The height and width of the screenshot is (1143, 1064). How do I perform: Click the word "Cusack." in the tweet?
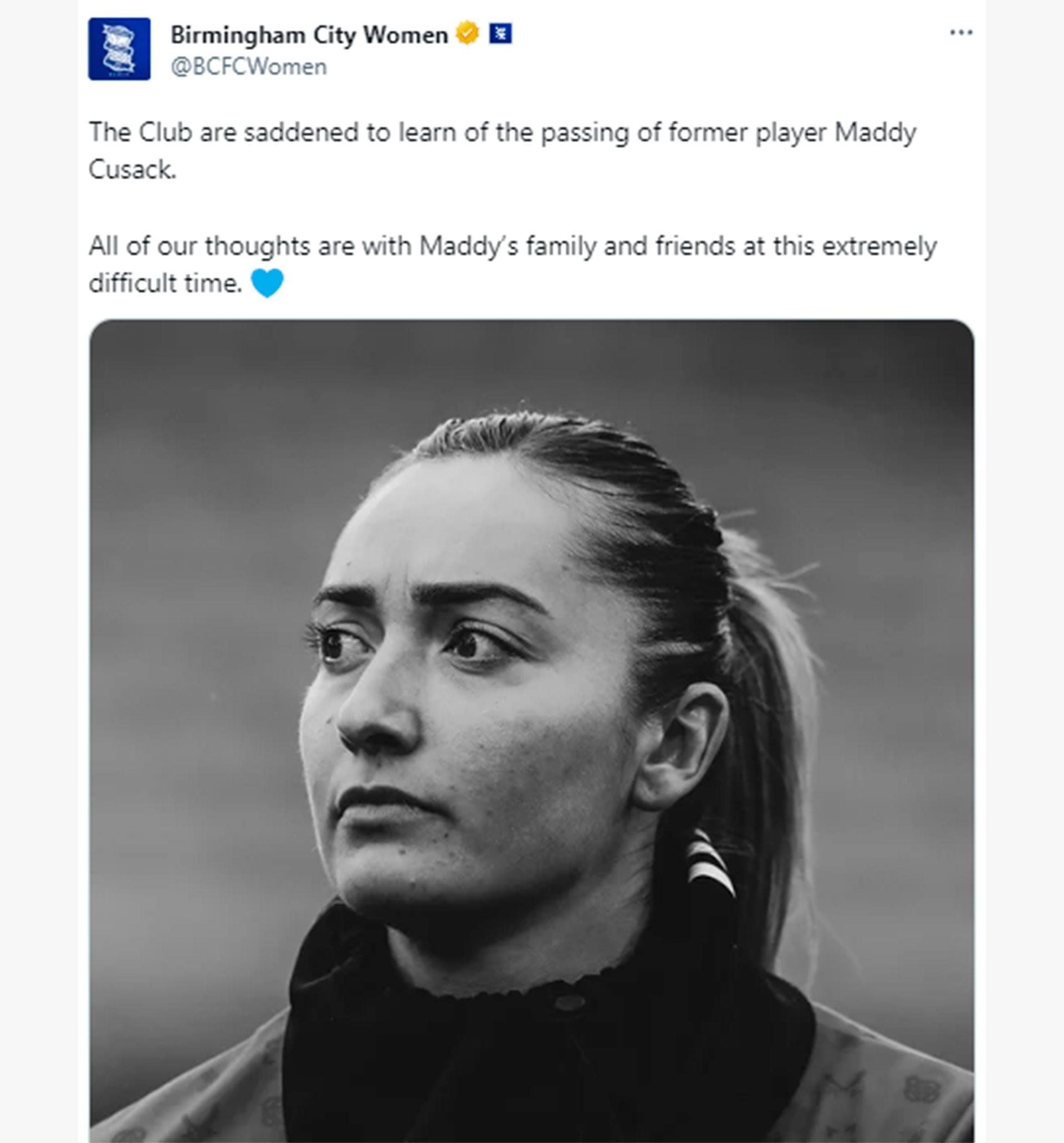(132, 170)
